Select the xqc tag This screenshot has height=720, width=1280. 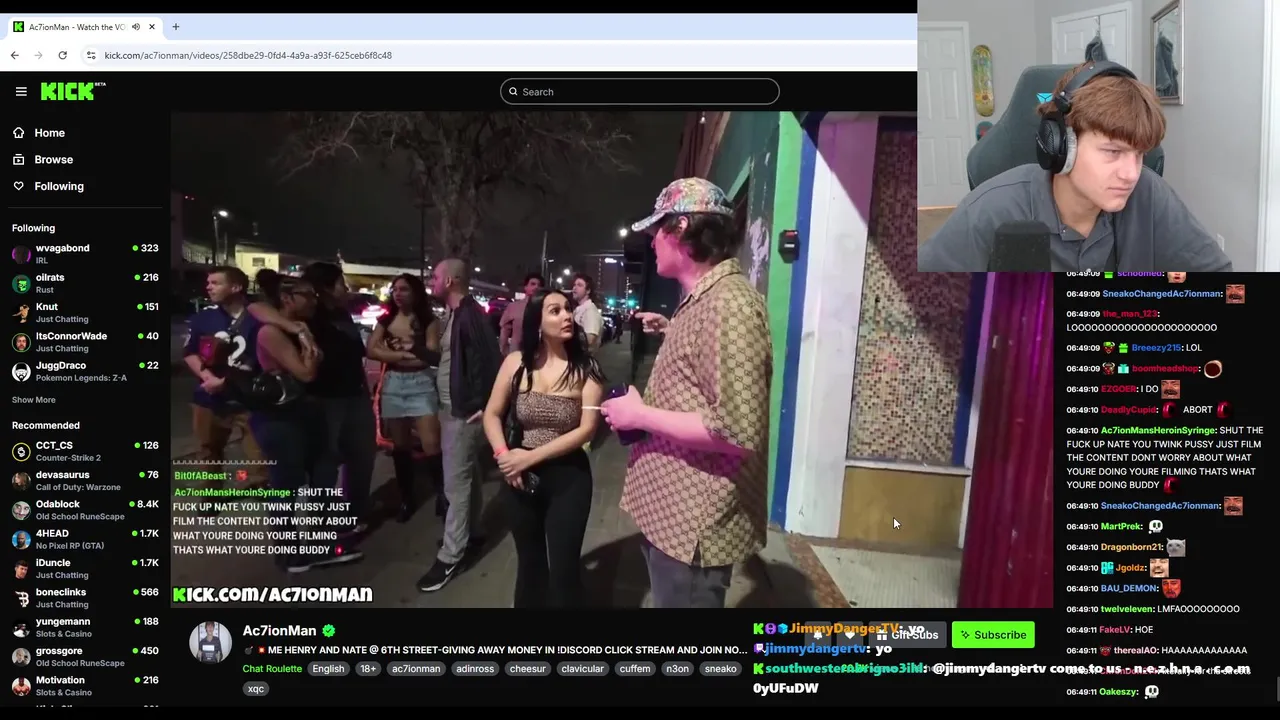[256, 689]
